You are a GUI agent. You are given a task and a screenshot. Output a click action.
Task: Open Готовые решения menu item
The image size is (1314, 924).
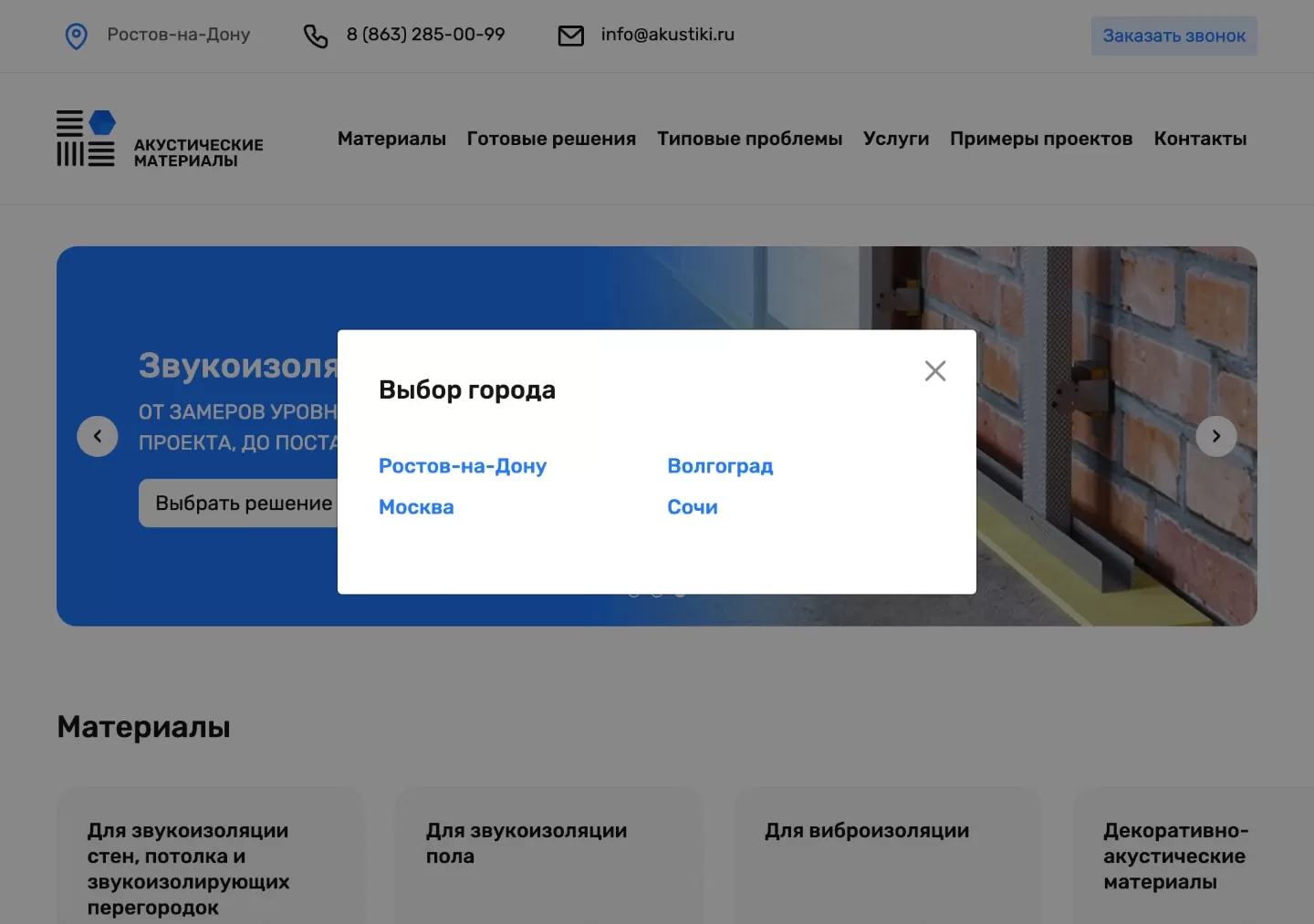(x=551, y=139)
